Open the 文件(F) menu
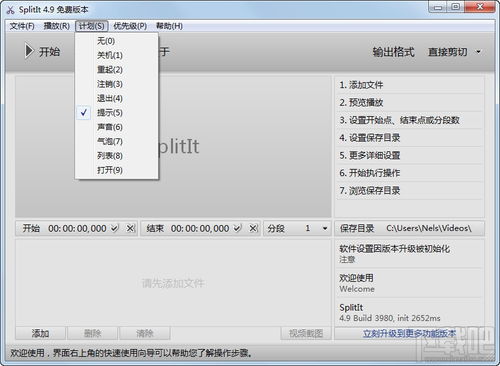The height and width of the screenshot is (366, 500). pos(22,26)
